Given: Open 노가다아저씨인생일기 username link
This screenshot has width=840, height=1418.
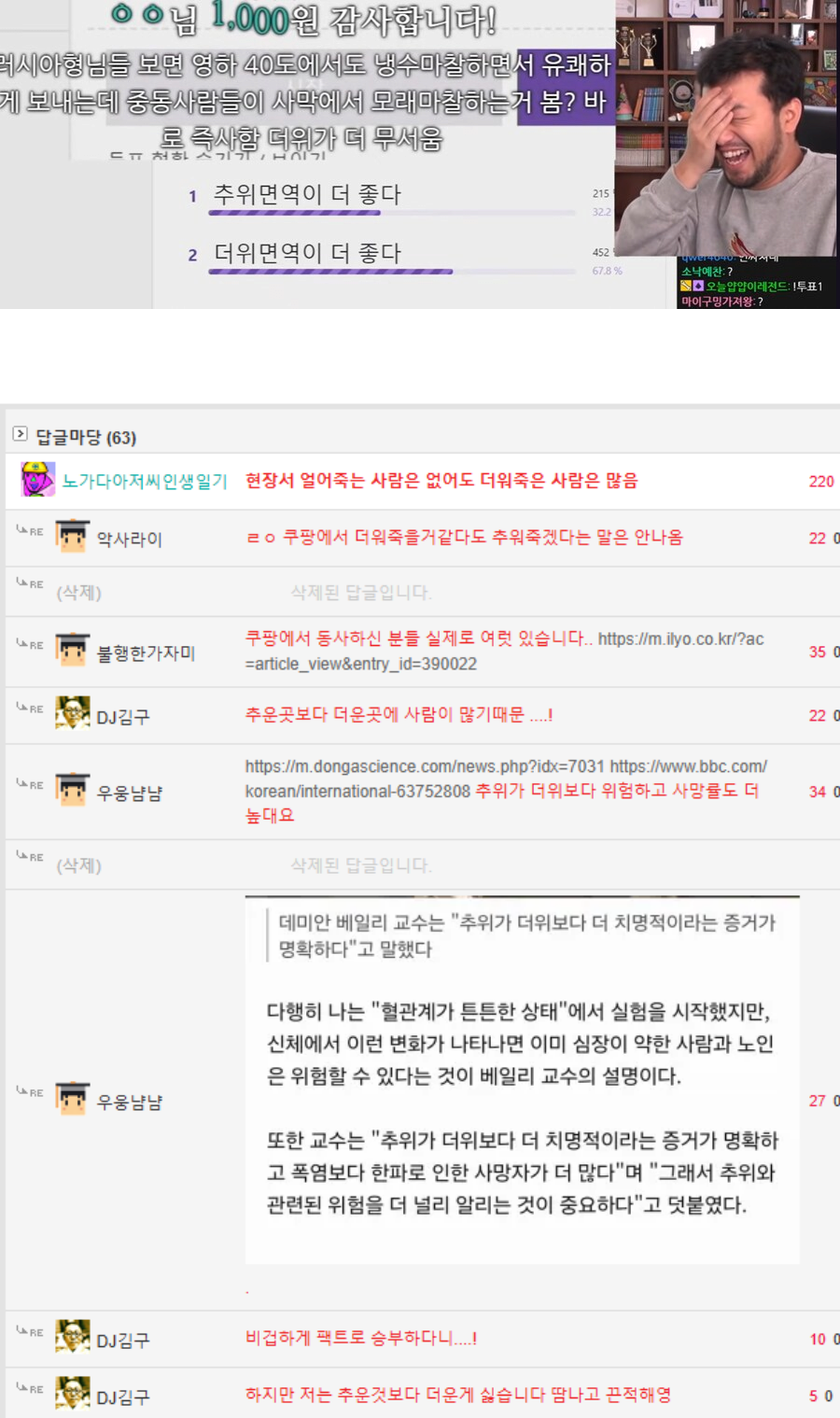Looking at the screenshot, I should pos(145,481).
